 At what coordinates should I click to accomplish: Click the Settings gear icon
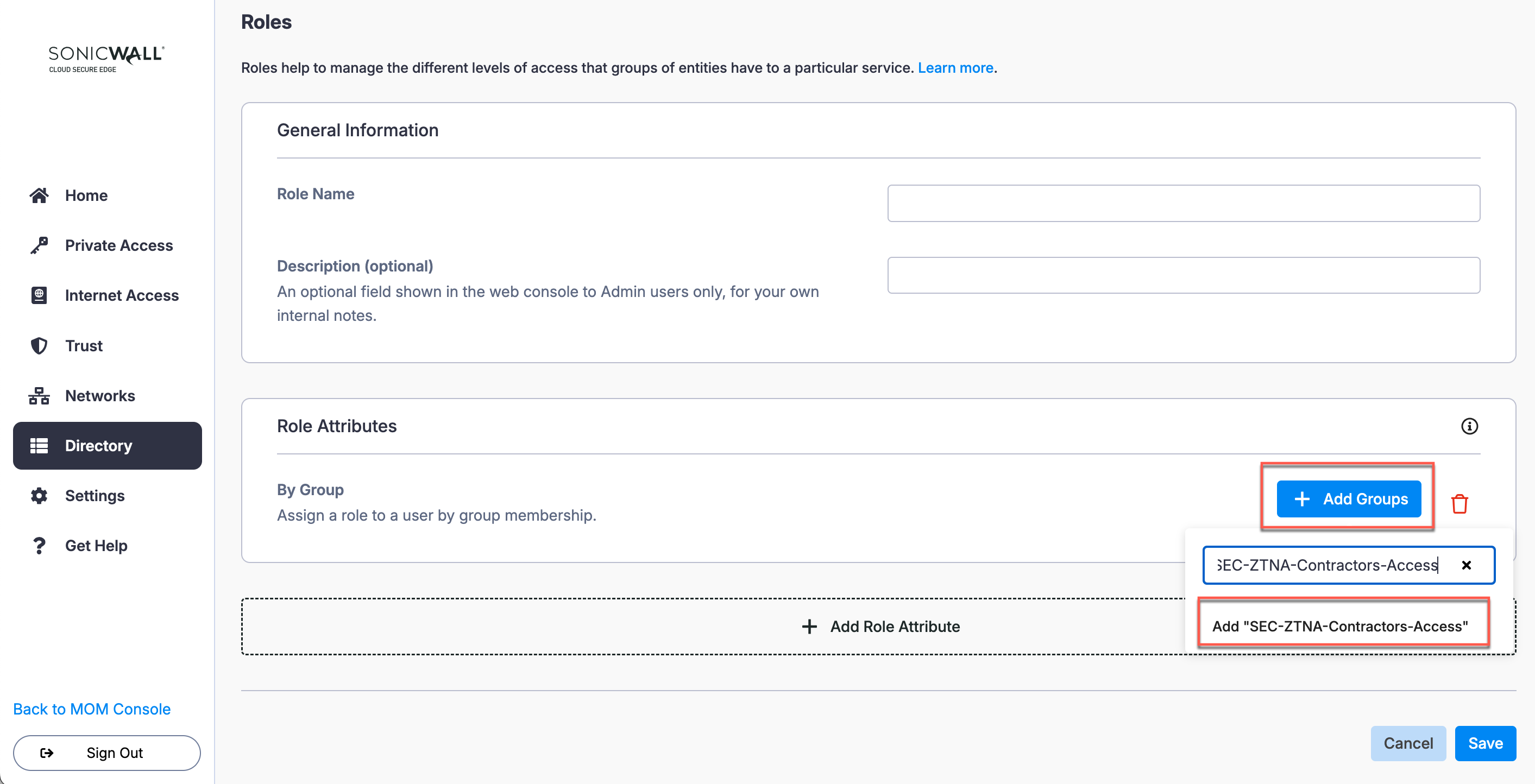point(39,496)
